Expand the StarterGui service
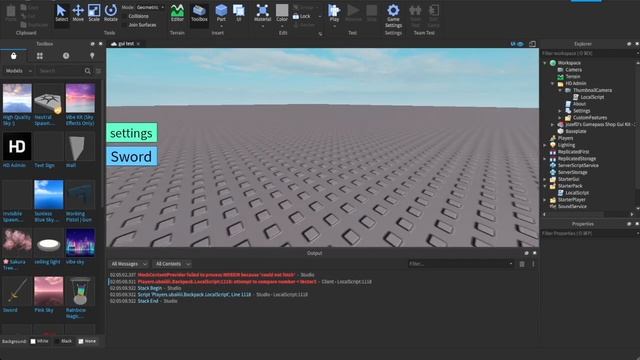The width and height of the screenshot is (640, 360). (x=545, y=179)
